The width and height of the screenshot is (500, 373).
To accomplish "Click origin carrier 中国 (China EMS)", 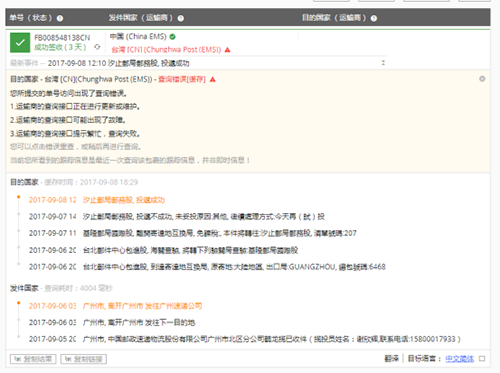I will click(138, 36).
